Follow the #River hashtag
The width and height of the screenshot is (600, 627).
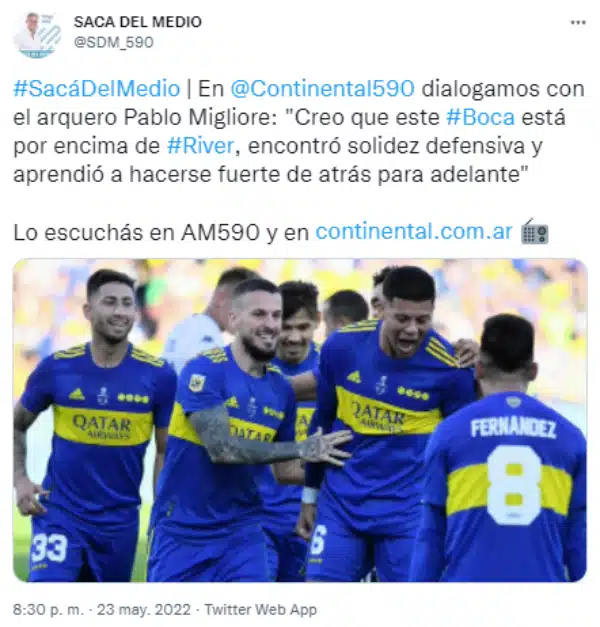click(x=200, y=146)
